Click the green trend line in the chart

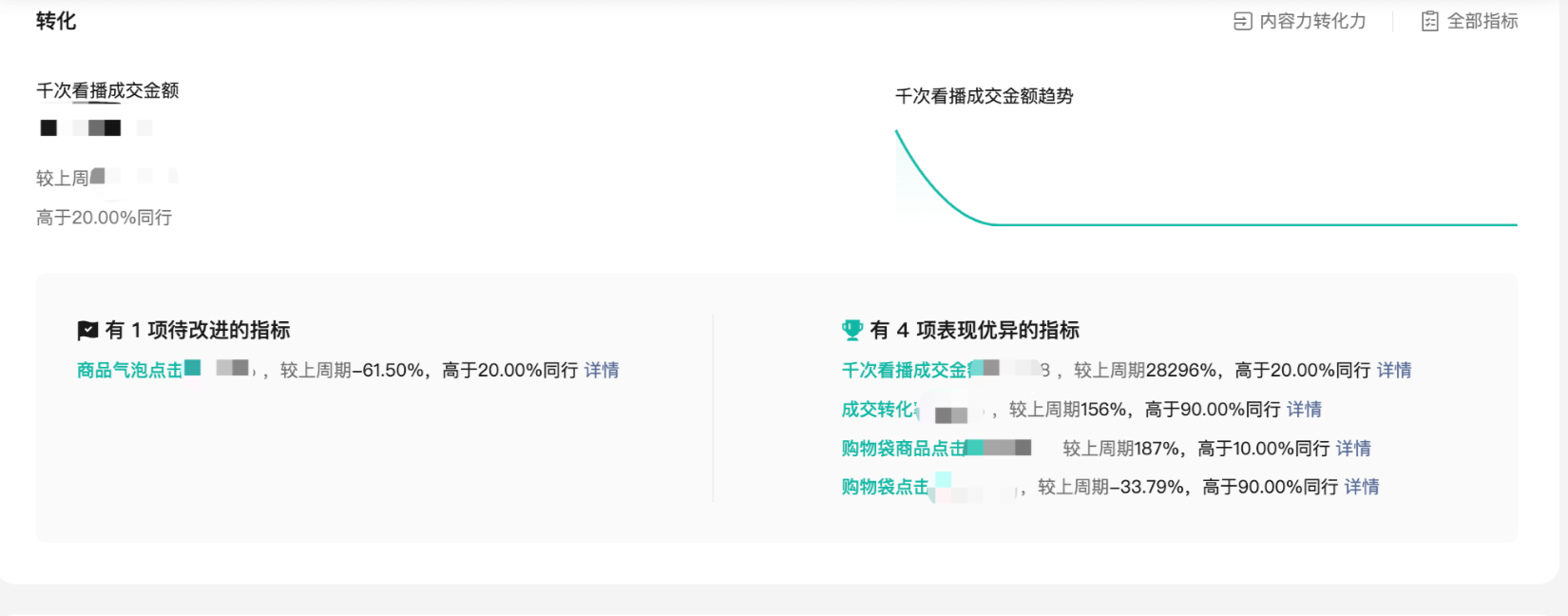tap(1235, 224)
